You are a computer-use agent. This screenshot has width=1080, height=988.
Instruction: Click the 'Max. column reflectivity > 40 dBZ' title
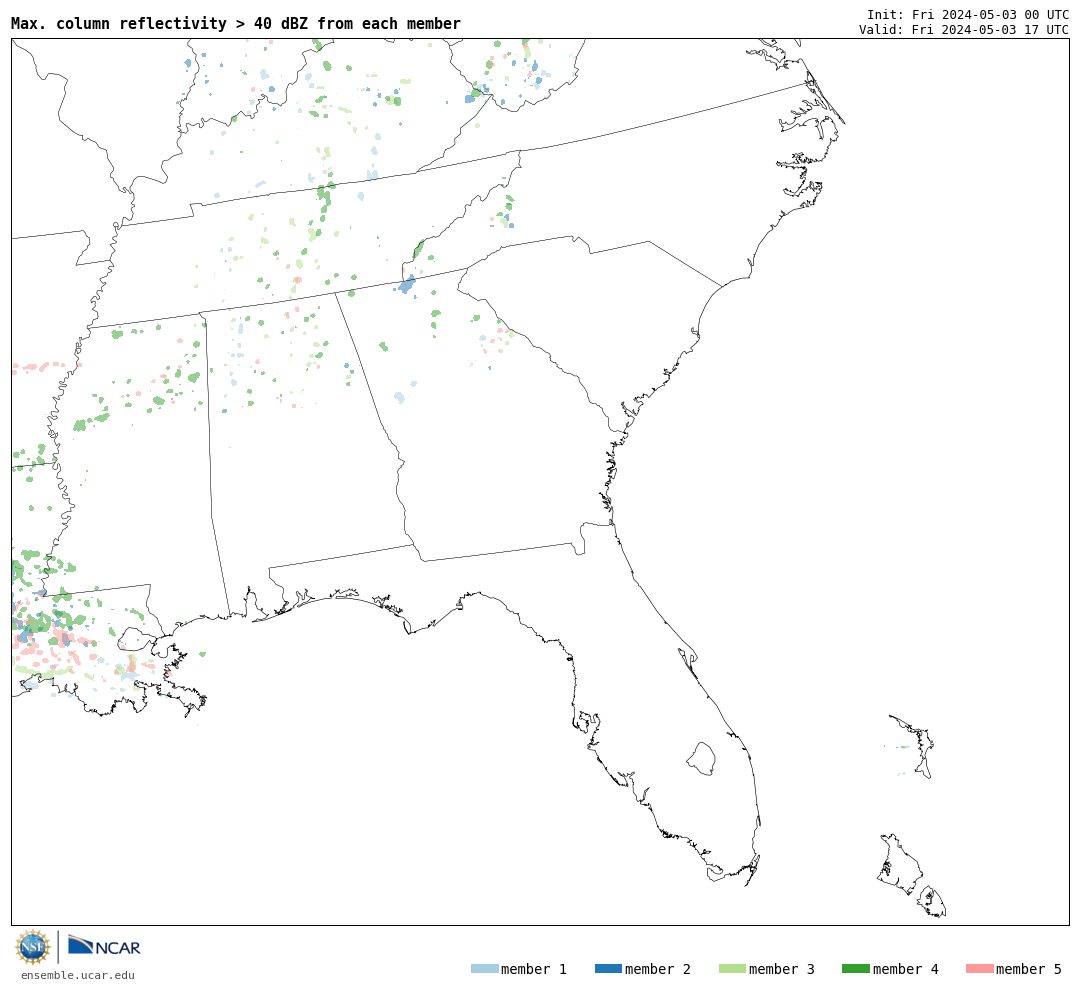pyautogui.click(x=236, y=23)
